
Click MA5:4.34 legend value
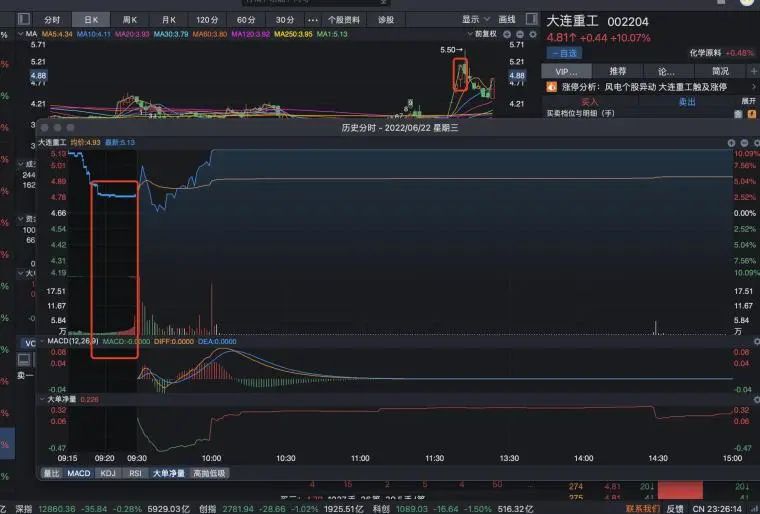click(57, 34)
